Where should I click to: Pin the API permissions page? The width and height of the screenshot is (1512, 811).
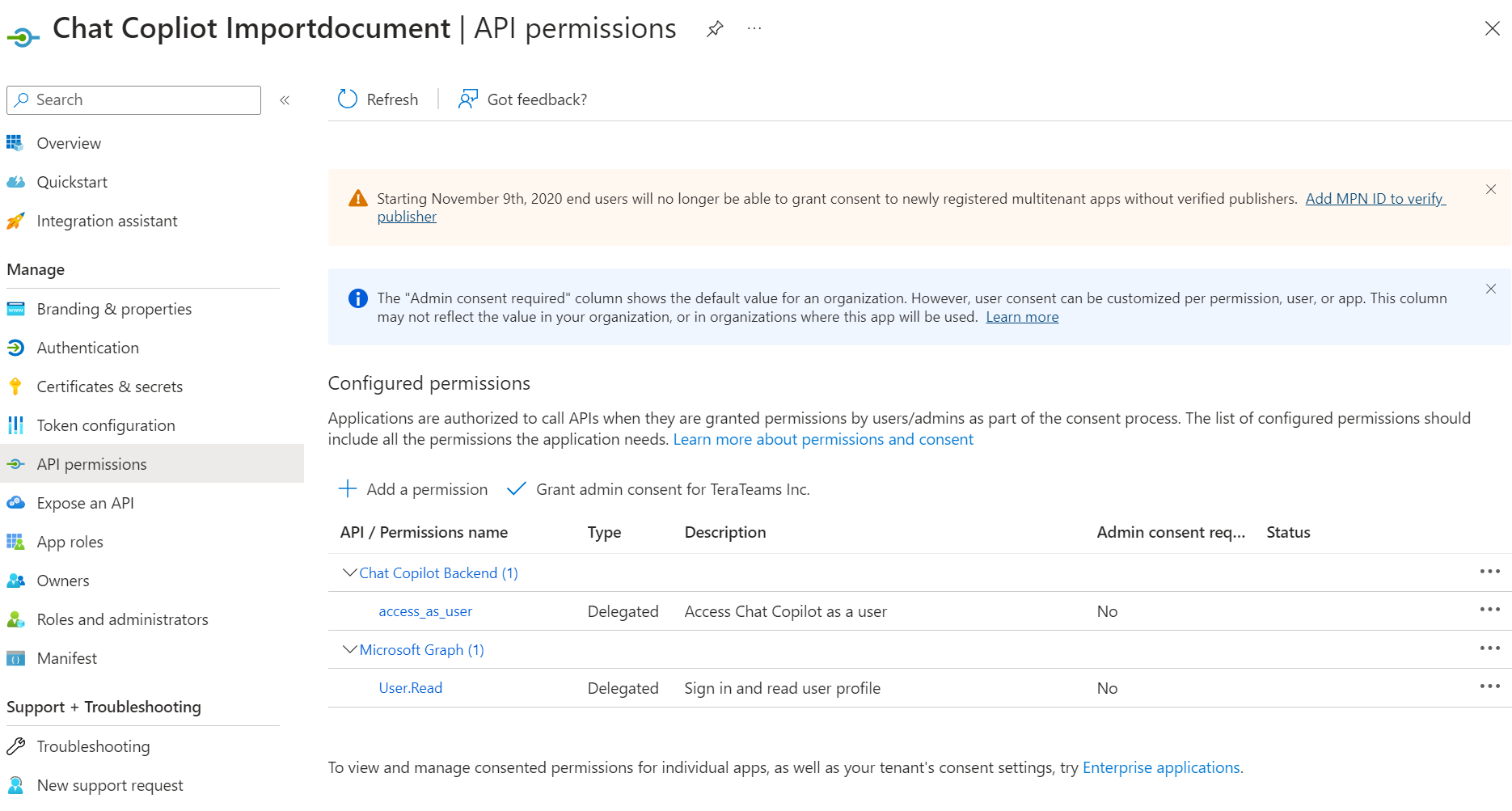point(715,28)
